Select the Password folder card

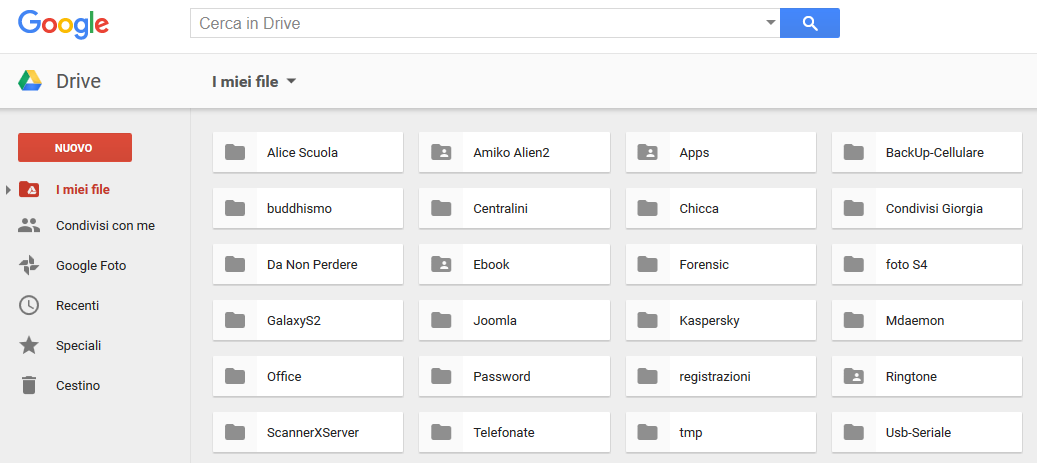point(514,376)
